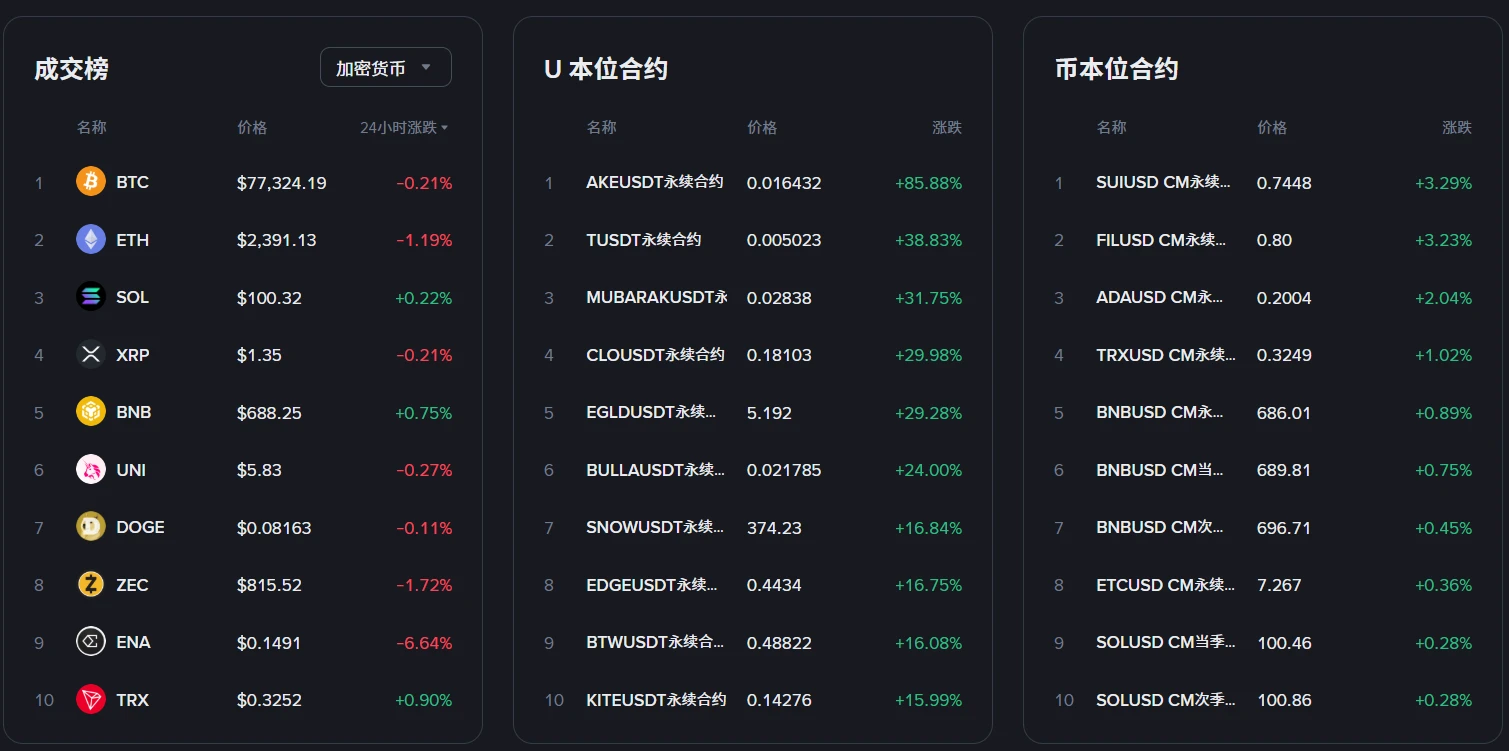Viewport: 1509px width, 751px height.
Task: Open BULLAUSDT perpetual contract
Action: pos(656,470)
